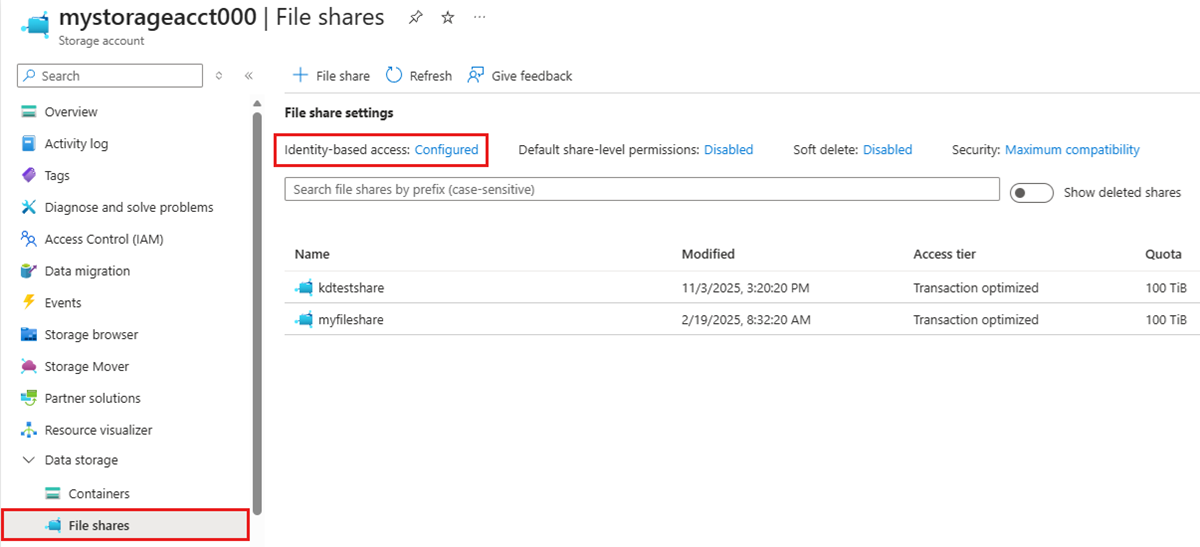
Task: Click the Storage Mover icon
Action: (28, 367)
